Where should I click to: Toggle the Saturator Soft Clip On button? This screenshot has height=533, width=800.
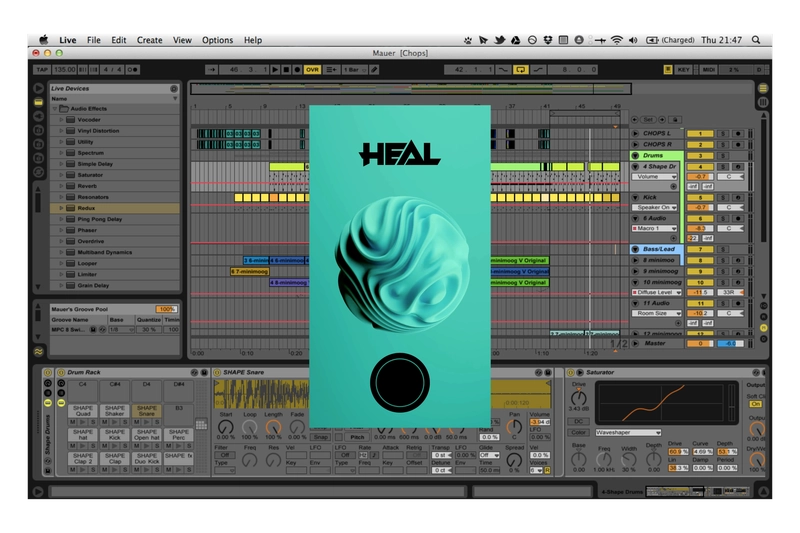(x=756, y=404)
